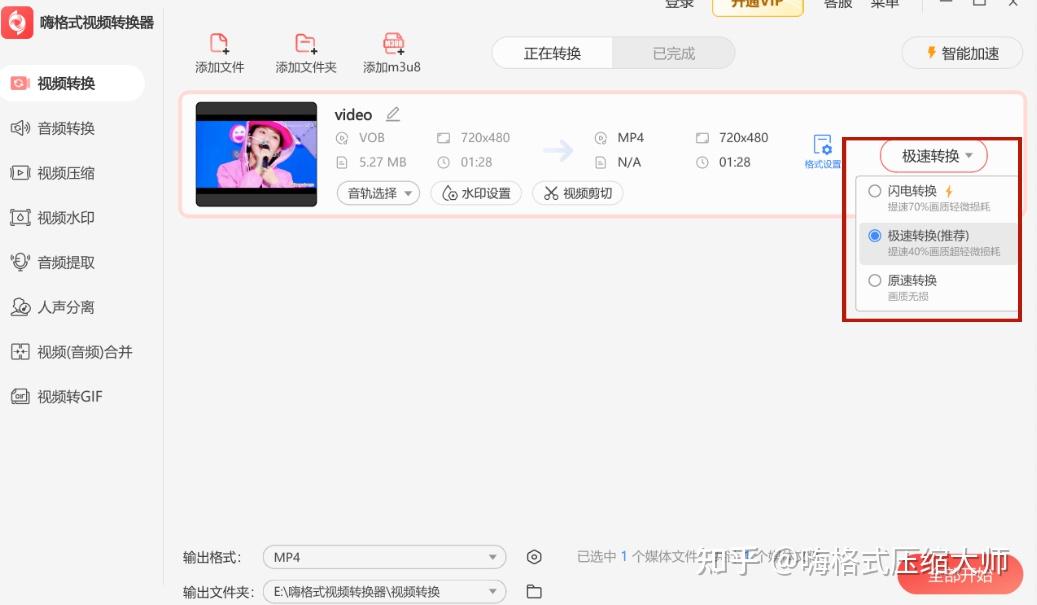Image resolution: width=1037 pixels, height=605 pixels.
Task: Expand the 音轨选择 dropdown
Action: tap(378, 194)
